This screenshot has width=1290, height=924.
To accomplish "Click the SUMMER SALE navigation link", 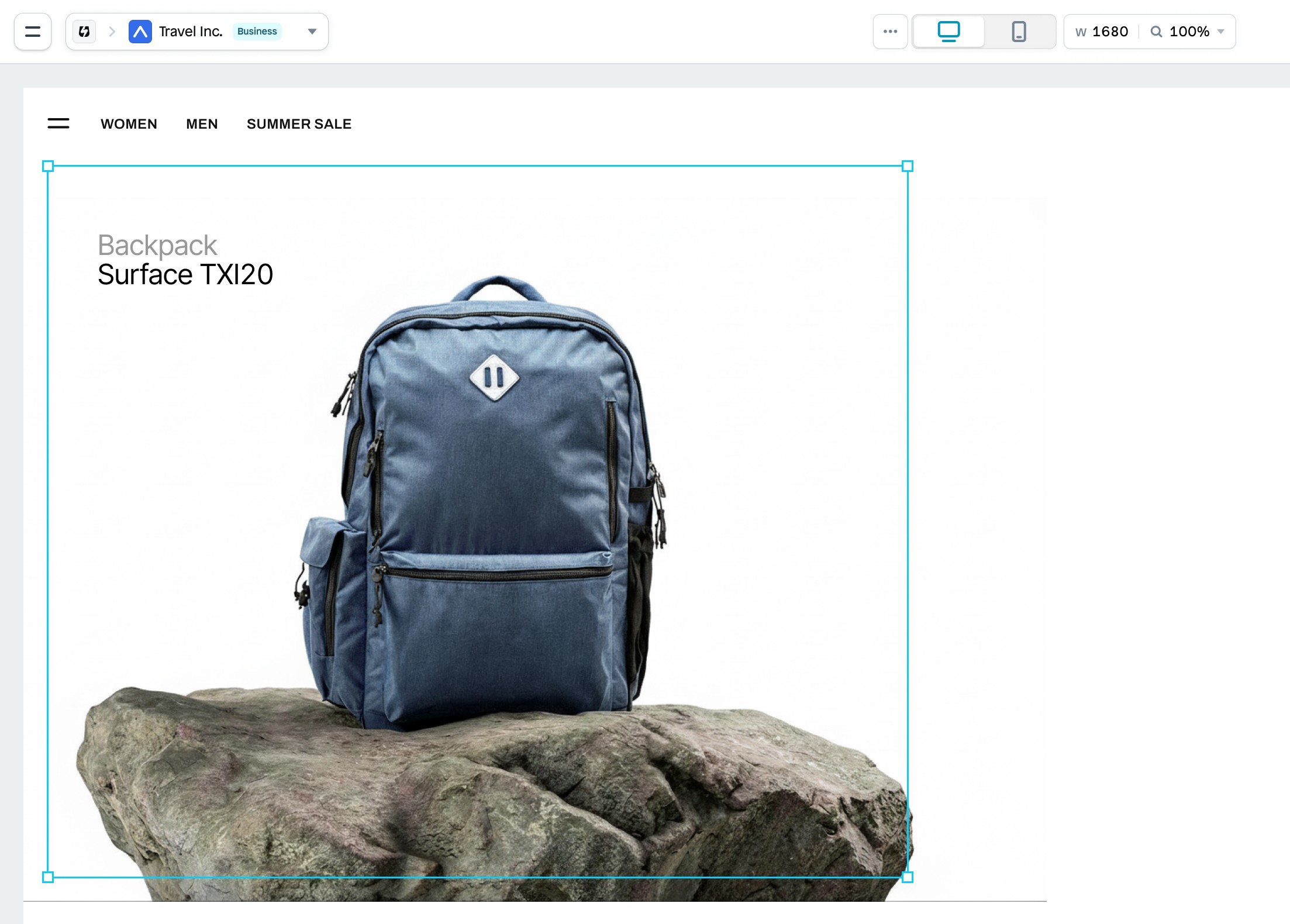I will click(299, 124).
